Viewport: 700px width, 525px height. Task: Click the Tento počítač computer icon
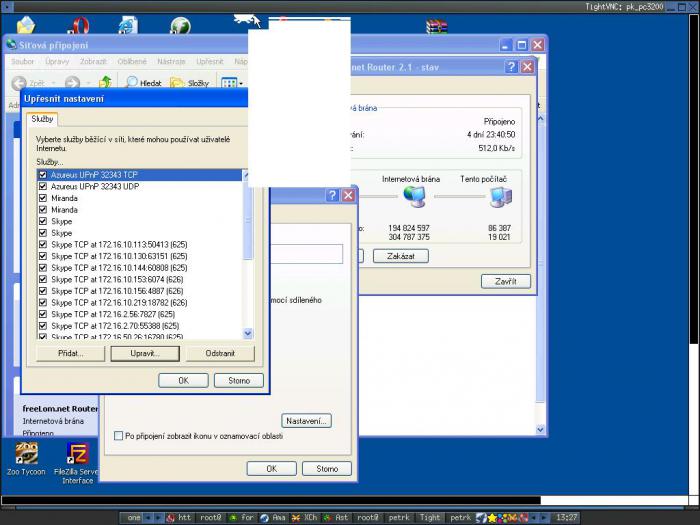click(x=500, y=197)
